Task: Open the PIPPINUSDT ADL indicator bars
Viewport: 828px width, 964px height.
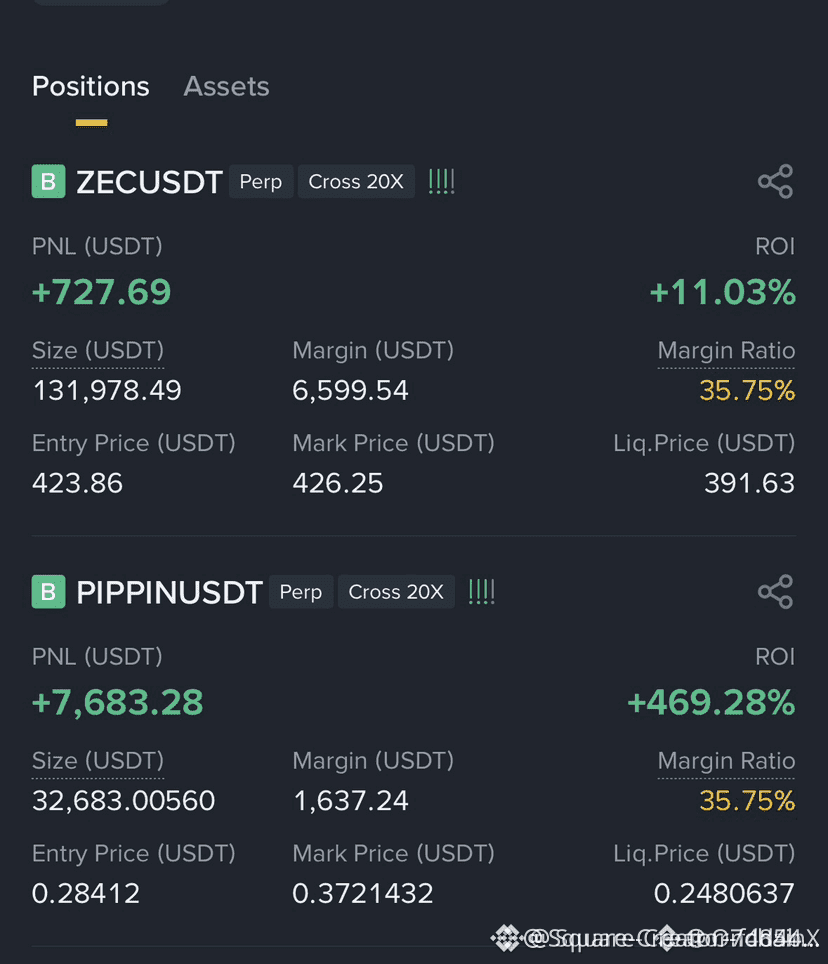Action: [481, 592]
